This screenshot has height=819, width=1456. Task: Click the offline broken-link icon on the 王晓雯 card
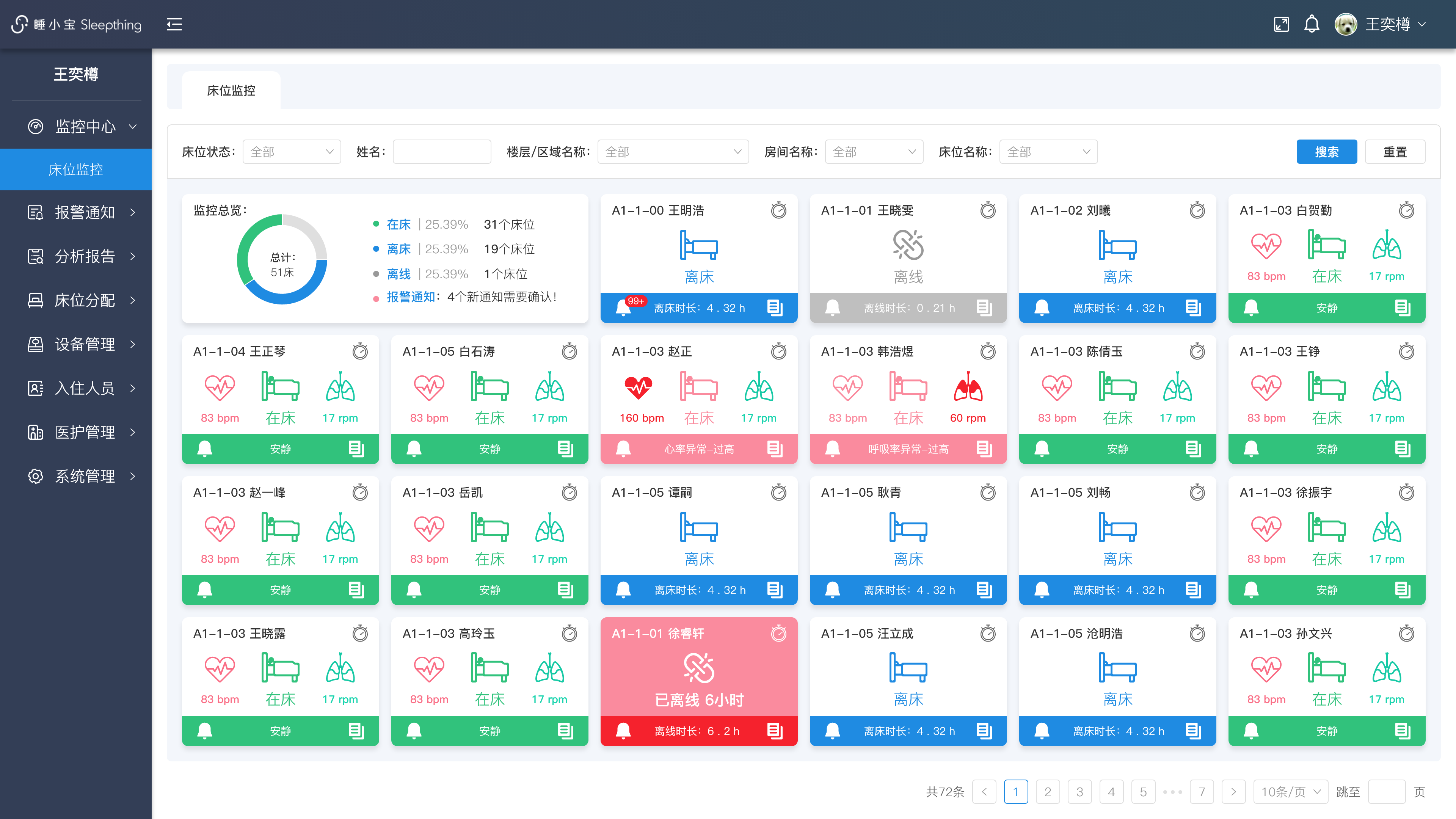click(x=908, y=245)
